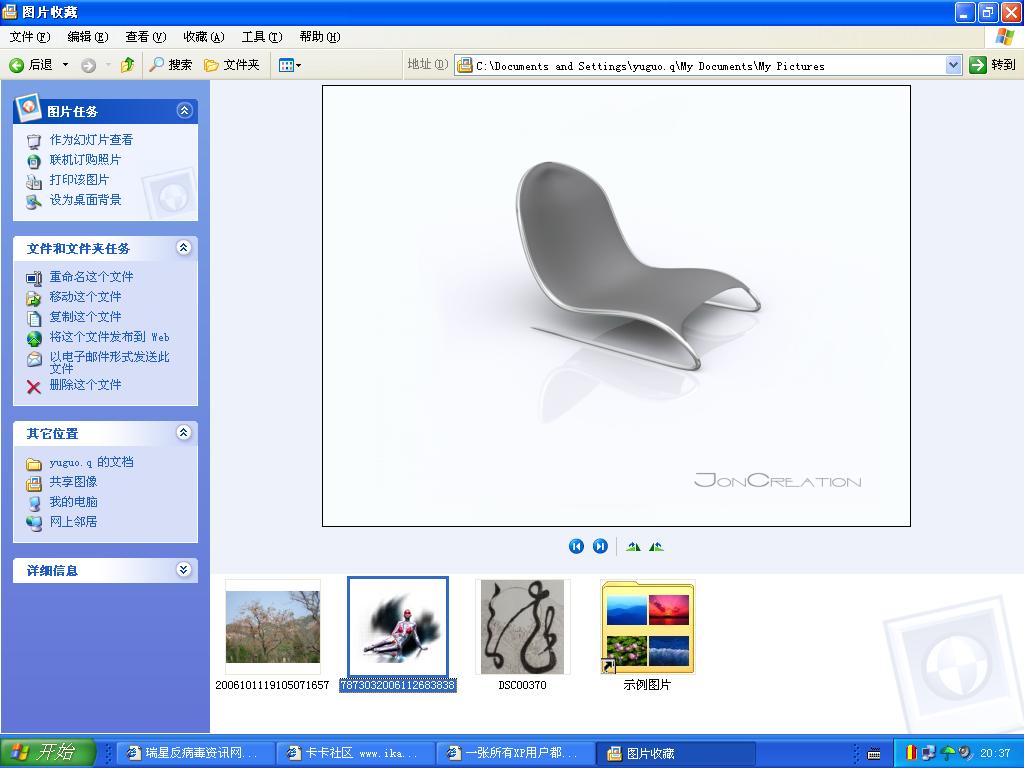1024x768 pixels.
Task: Rotate picture counterclockwise icon
Action: (x=656, y=546)
